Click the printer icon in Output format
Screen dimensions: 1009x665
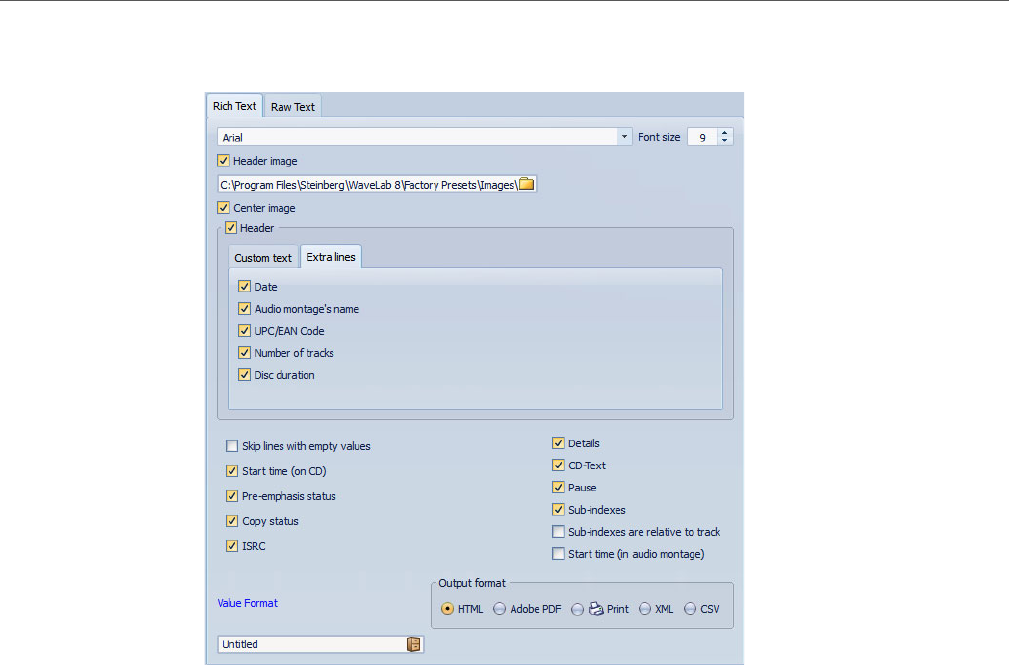pos(596,608)
